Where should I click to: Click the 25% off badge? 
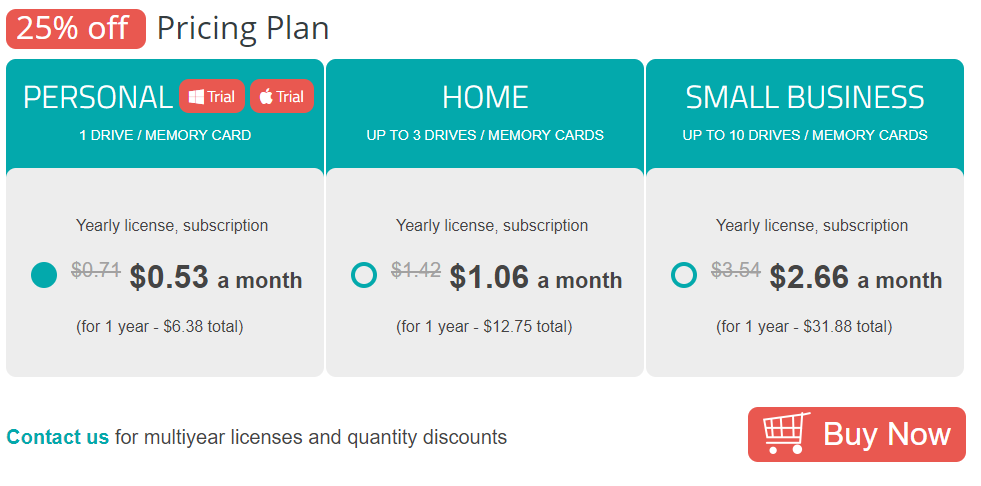[76, 28]
